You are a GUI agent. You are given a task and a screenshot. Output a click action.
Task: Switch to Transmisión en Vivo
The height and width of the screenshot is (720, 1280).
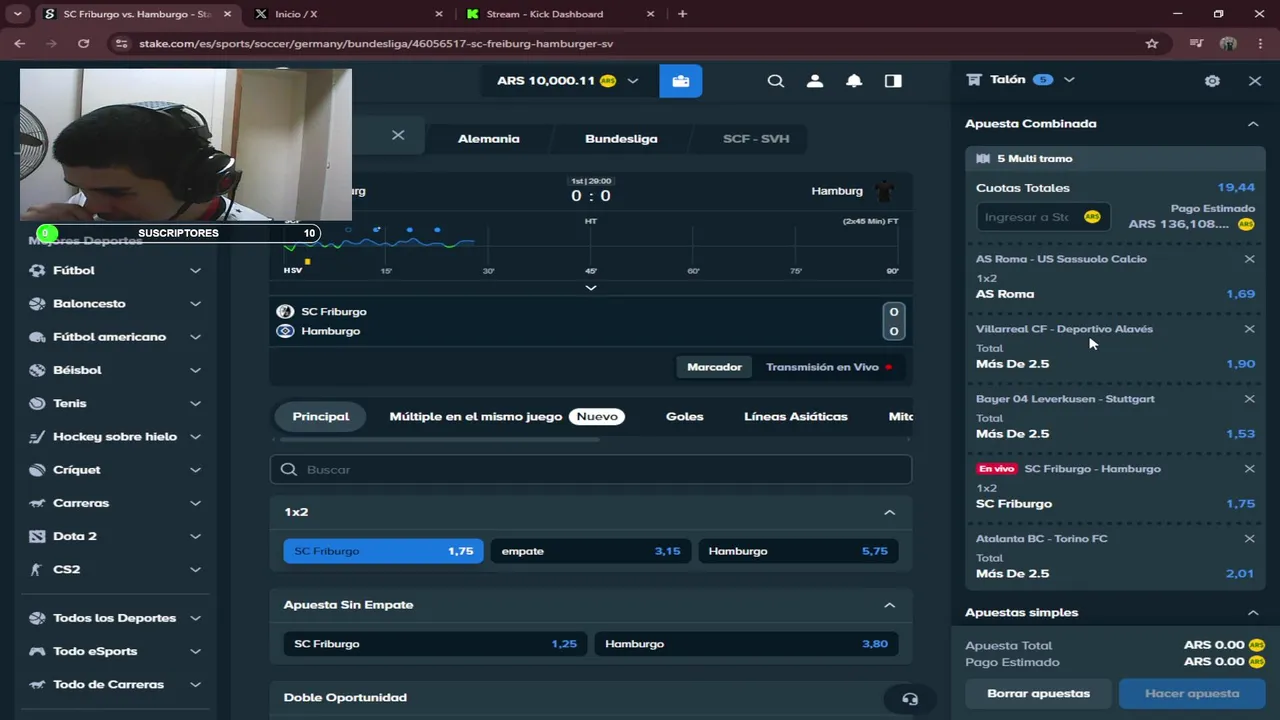point(829,367)
